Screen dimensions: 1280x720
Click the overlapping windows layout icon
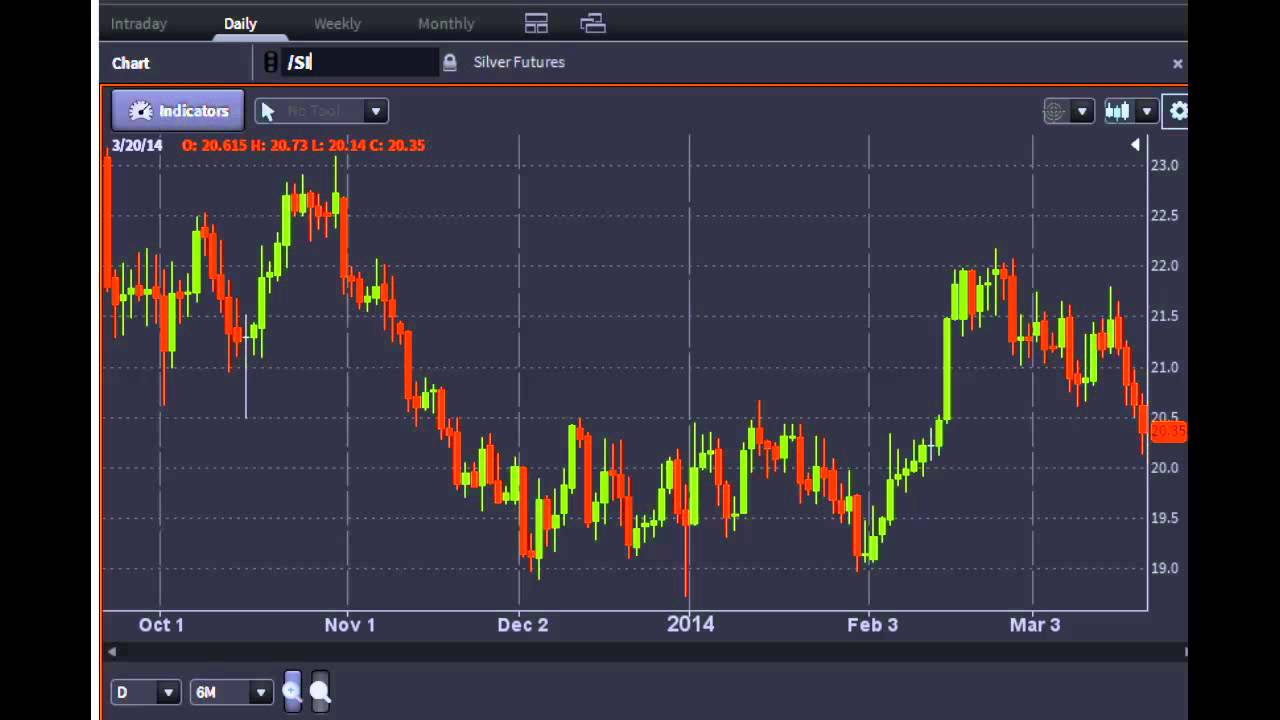click(593, 23)
